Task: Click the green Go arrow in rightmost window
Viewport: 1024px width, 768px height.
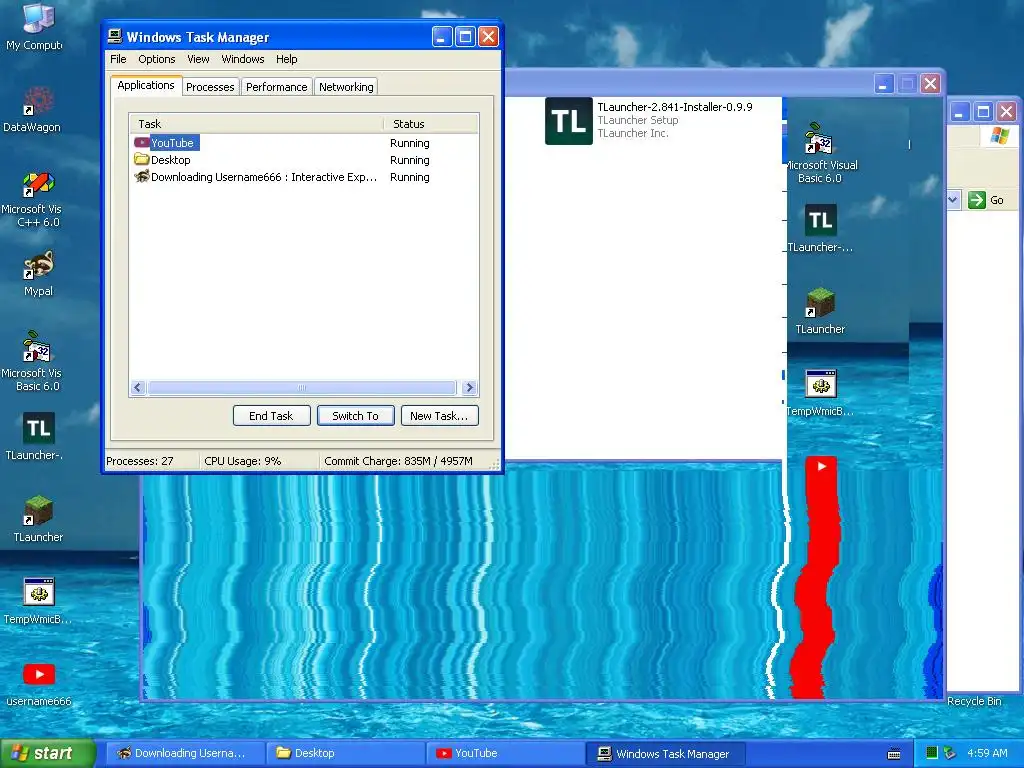Action: [977, 200]
